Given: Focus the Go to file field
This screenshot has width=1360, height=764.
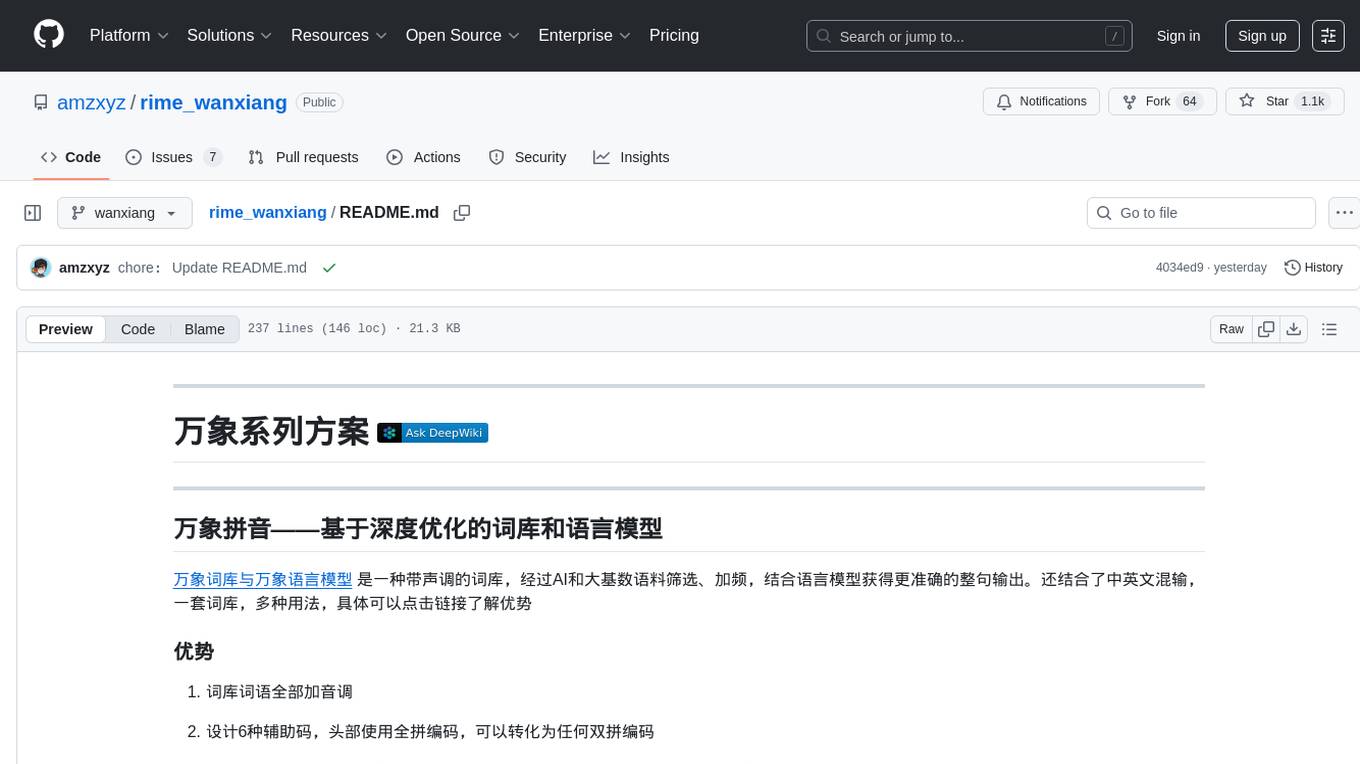Looking at the screenshot, I should click(x=1201, y=213).
